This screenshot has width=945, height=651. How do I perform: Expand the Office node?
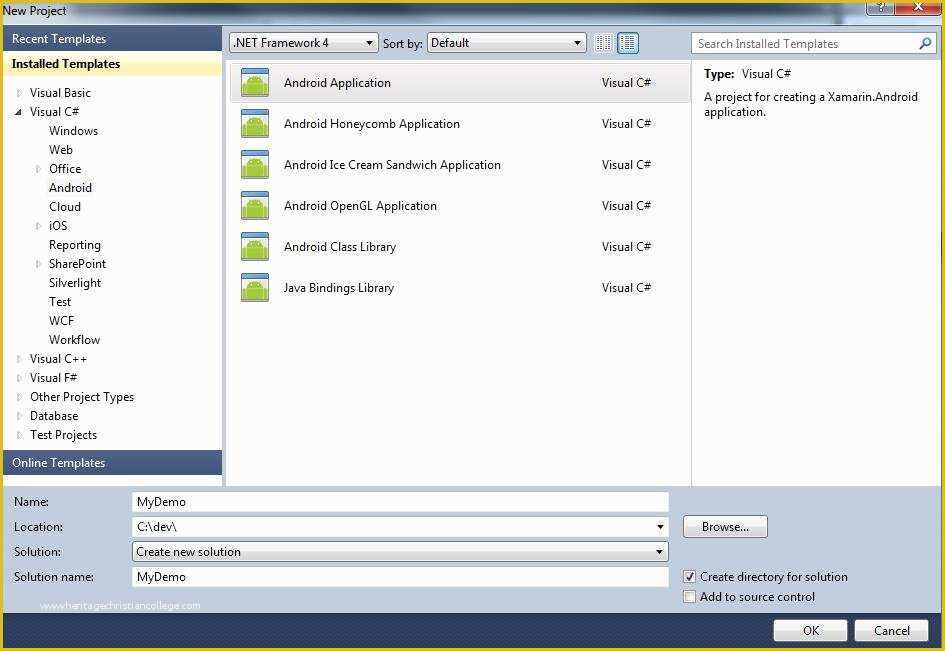38,169
